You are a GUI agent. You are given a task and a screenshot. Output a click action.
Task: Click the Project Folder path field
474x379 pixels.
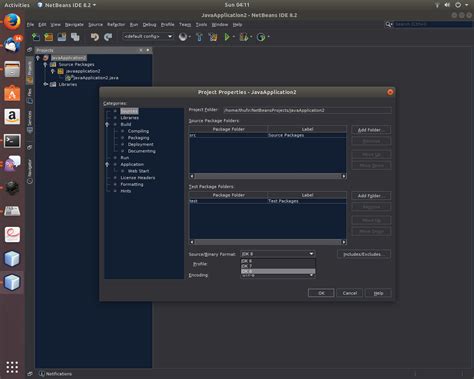[x=307, y=110]
